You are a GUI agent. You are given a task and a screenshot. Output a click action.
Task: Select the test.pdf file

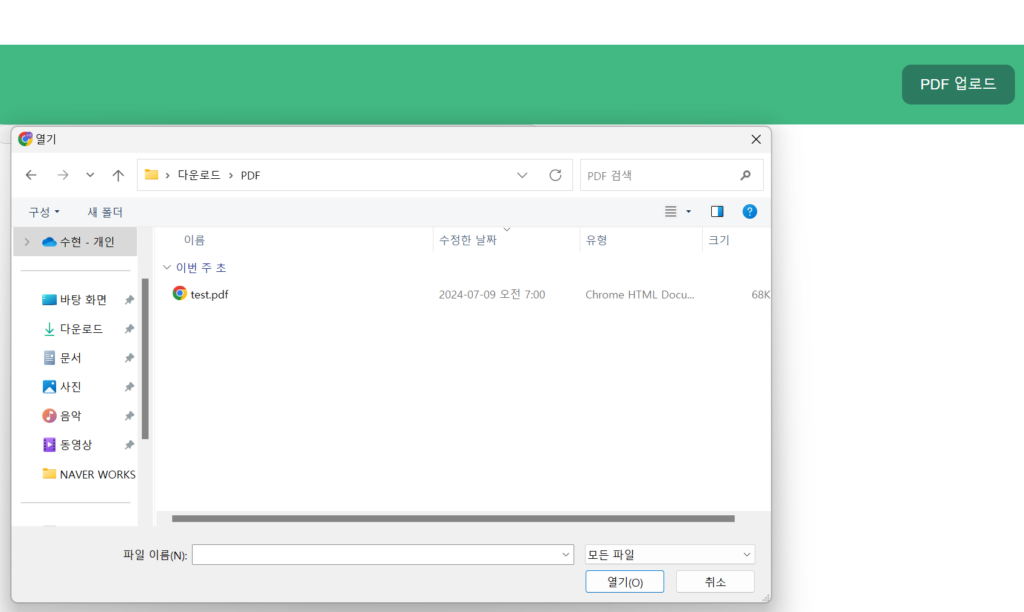coord(209,294)
